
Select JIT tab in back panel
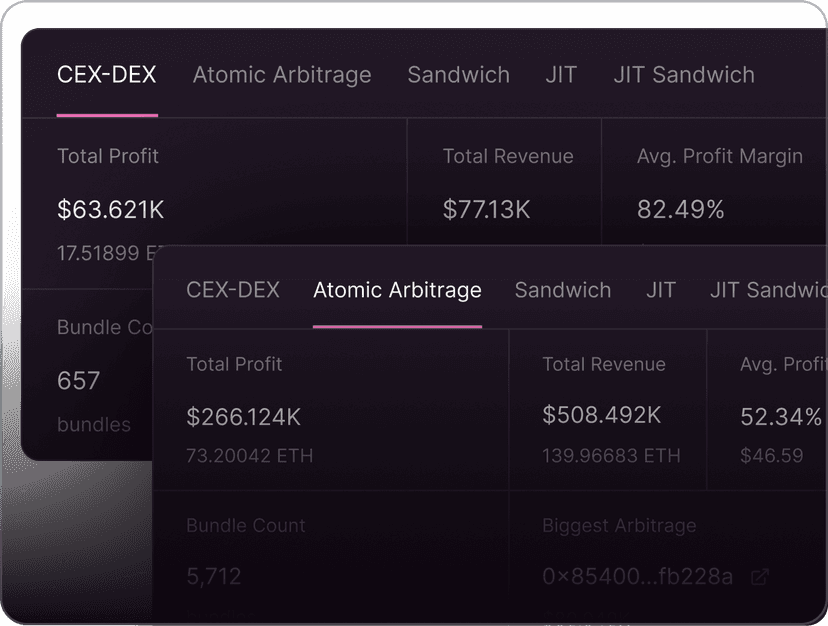coord(561,74)
